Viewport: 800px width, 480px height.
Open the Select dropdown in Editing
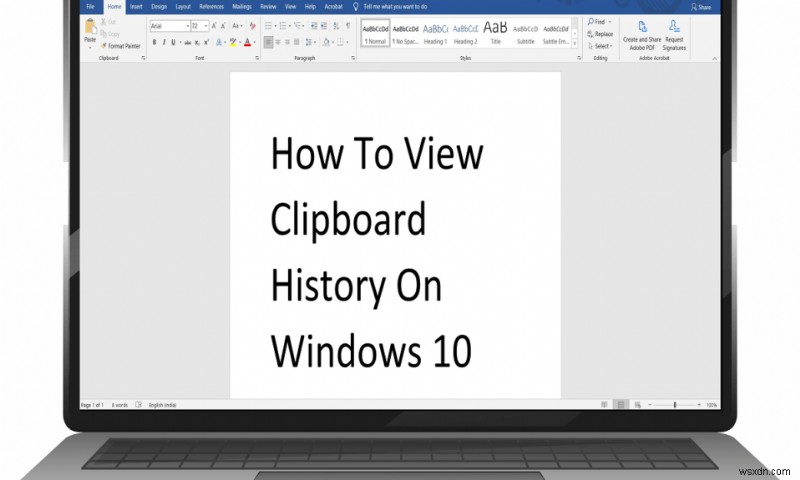click(601, 46)
